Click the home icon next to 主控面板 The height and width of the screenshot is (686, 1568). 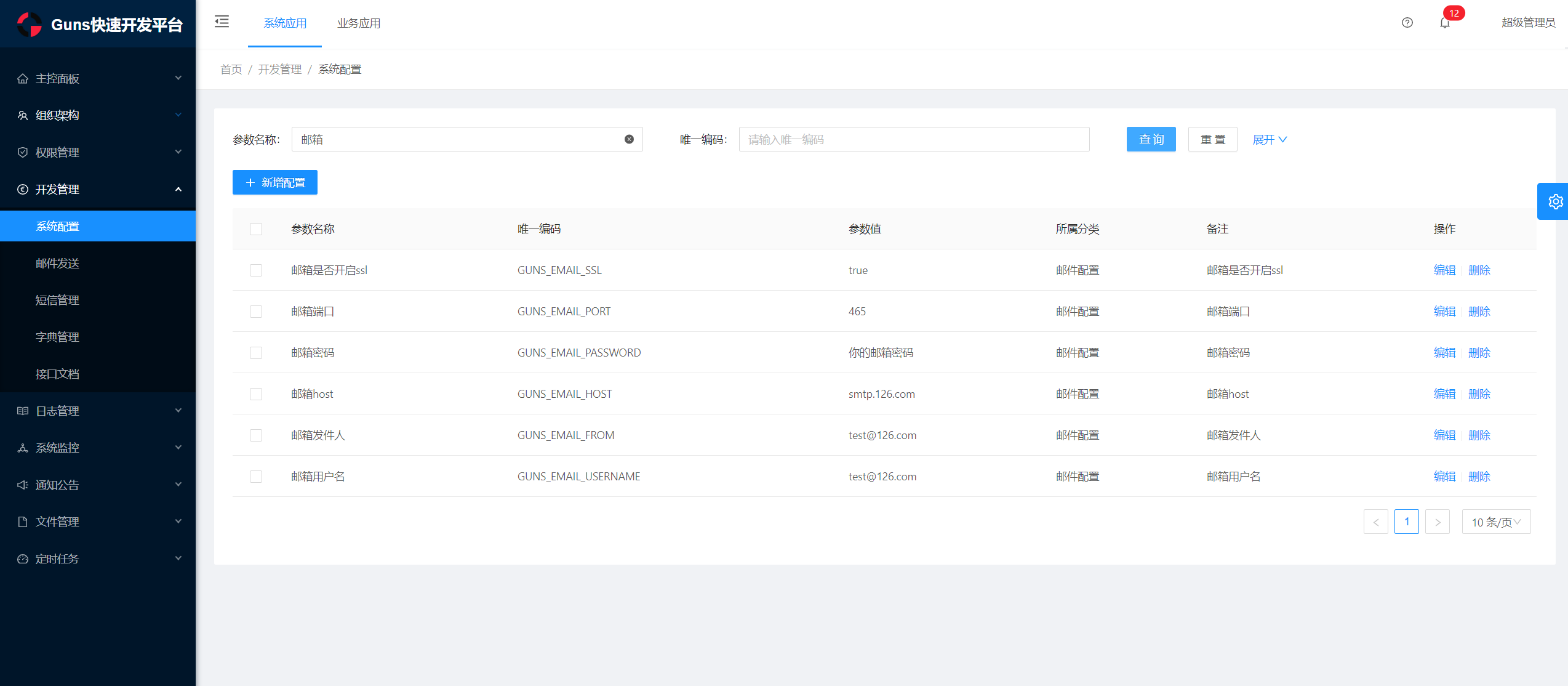[x=23, y=78]
